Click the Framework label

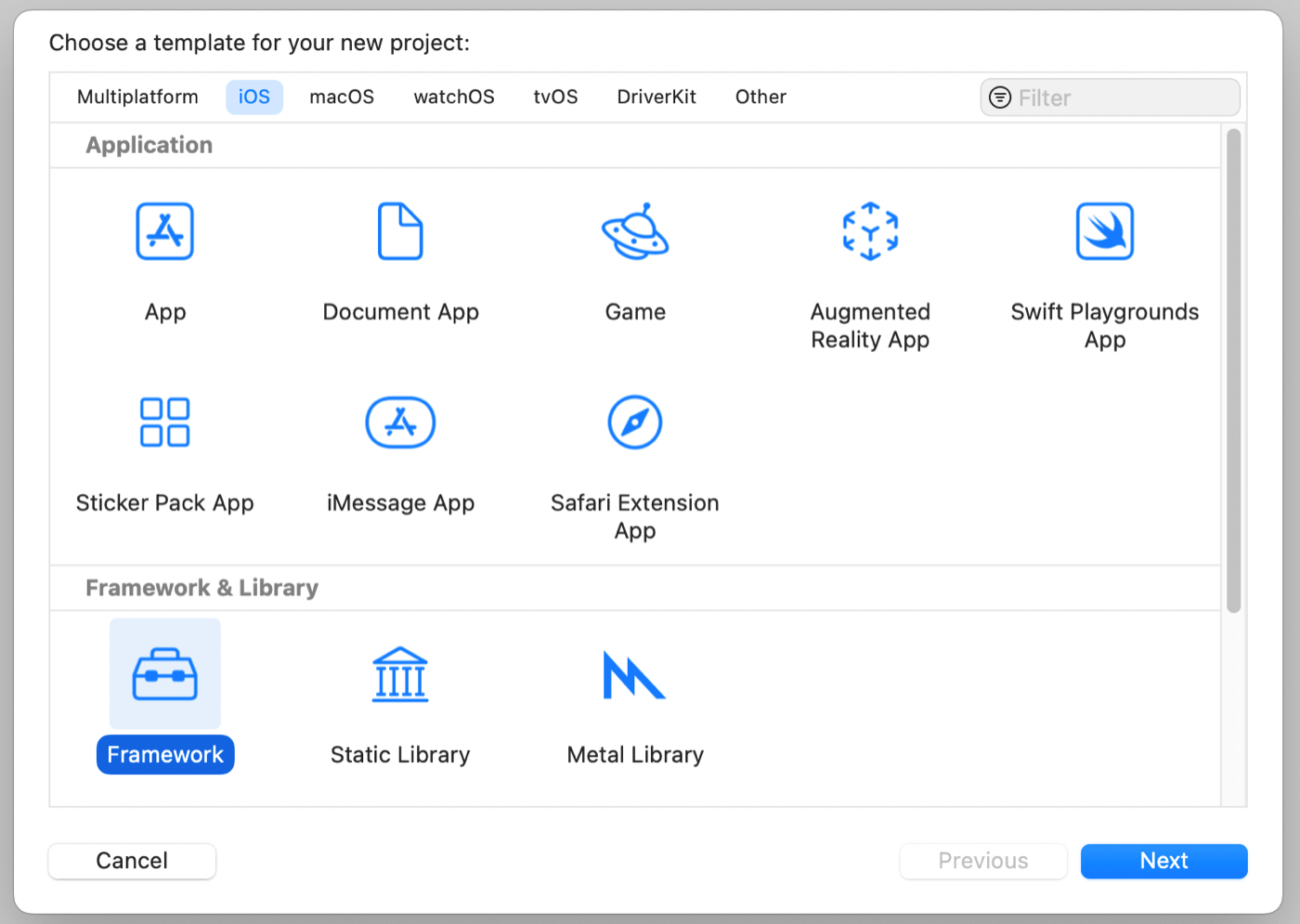pos(165,755)
